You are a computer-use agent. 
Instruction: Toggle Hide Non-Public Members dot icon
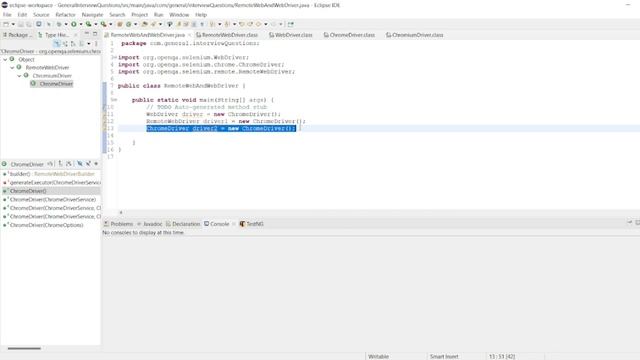(x=96, y=164)
